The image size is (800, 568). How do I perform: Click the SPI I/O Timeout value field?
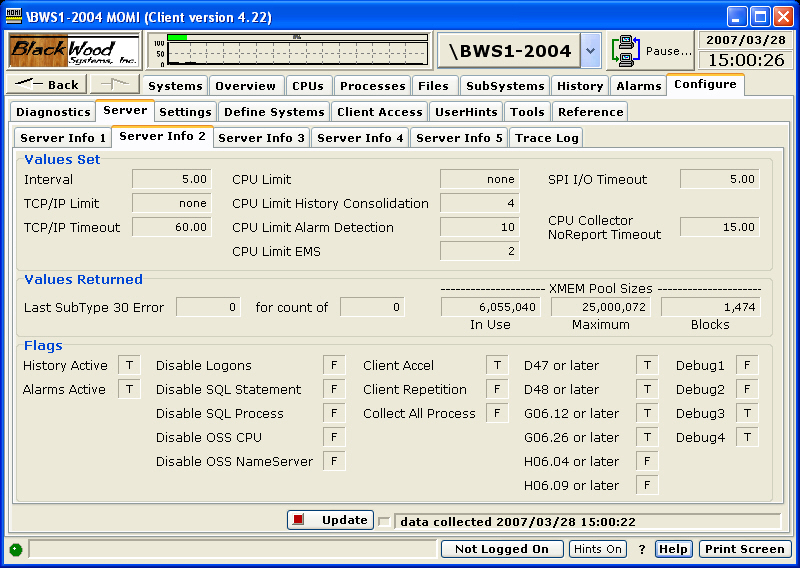pyautogui.click(x=719, y=179)
